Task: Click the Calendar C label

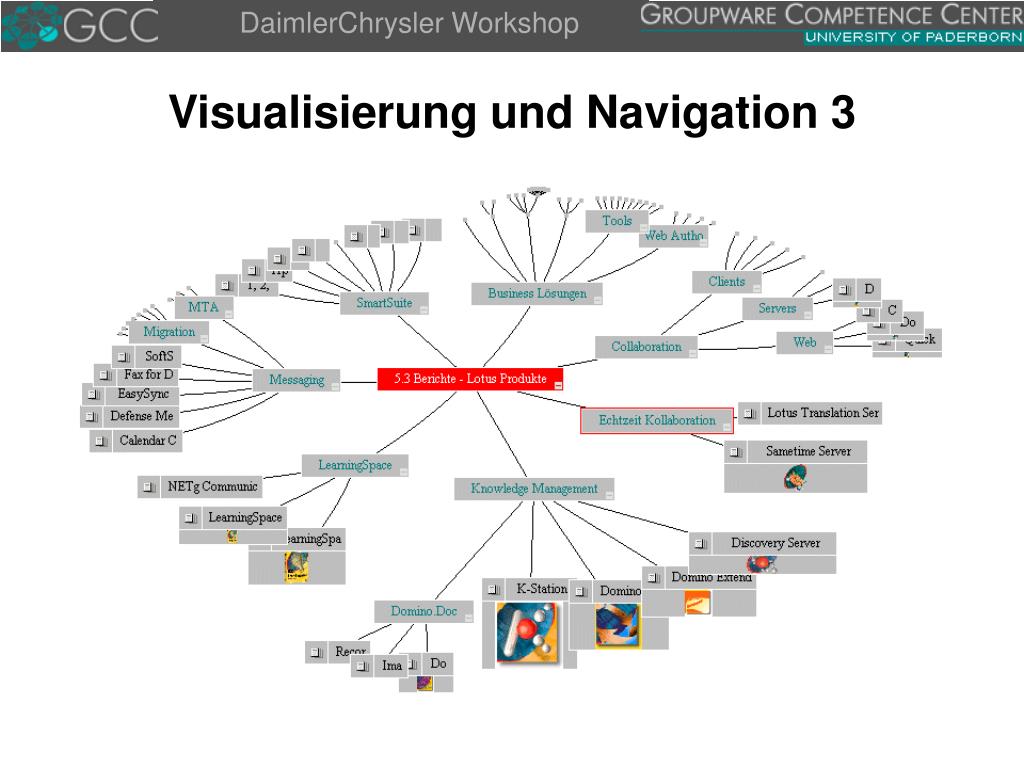Action: pyautogui.click(x=148, y=441)
